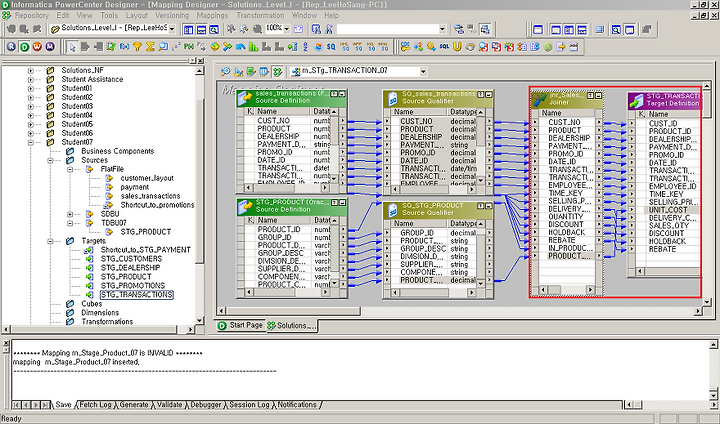Minimize the Joiner transformation box
Viewport: 720px width, 424px height.
599,96
